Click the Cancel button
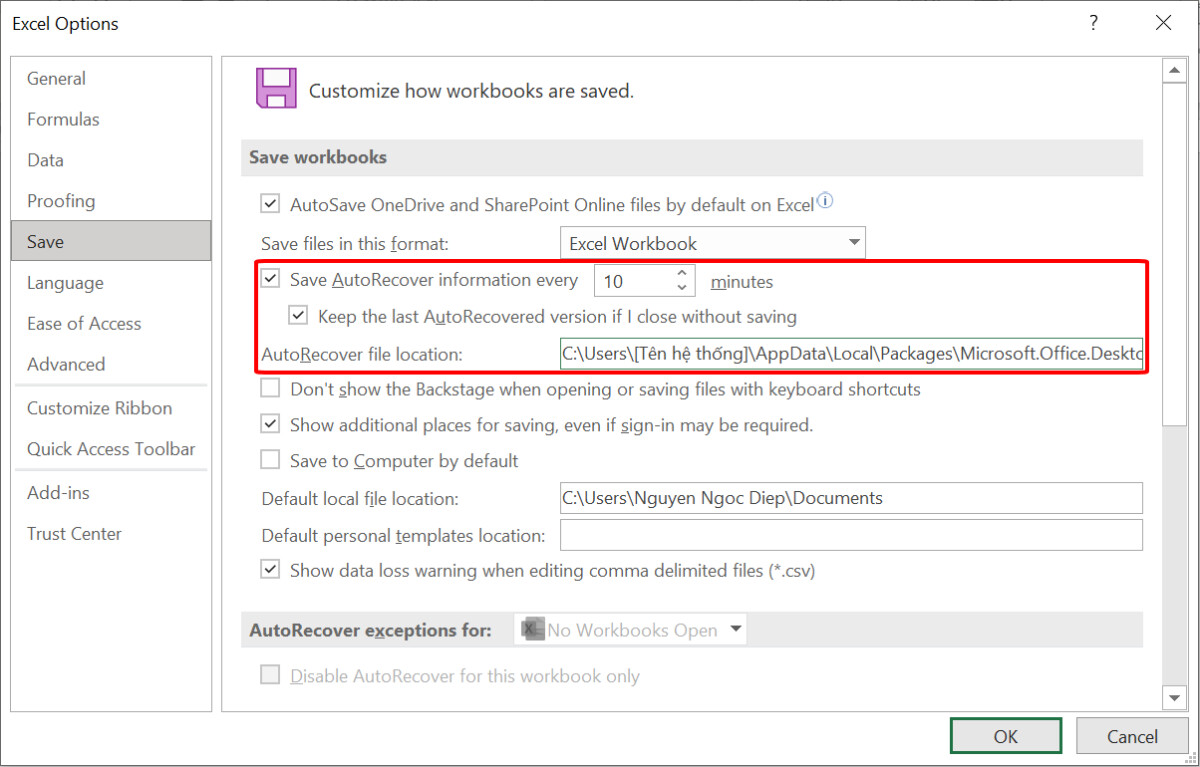The image size is (1200, 767). point(1132,736)
